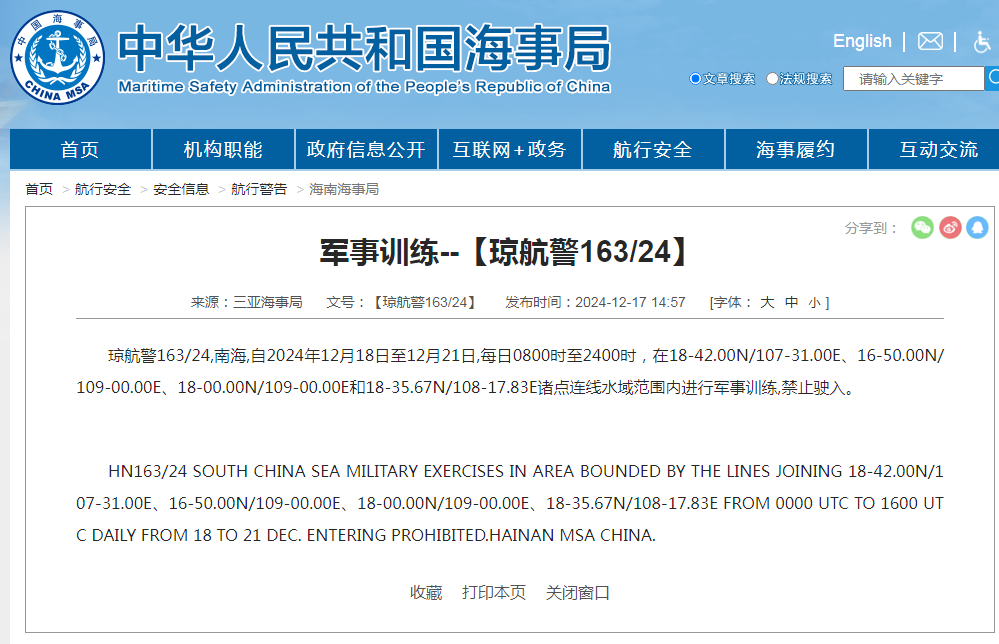Open the mail envelope icon
This screenshot has width=999, height=644.
pyautogui.click(x=930, y=41)
